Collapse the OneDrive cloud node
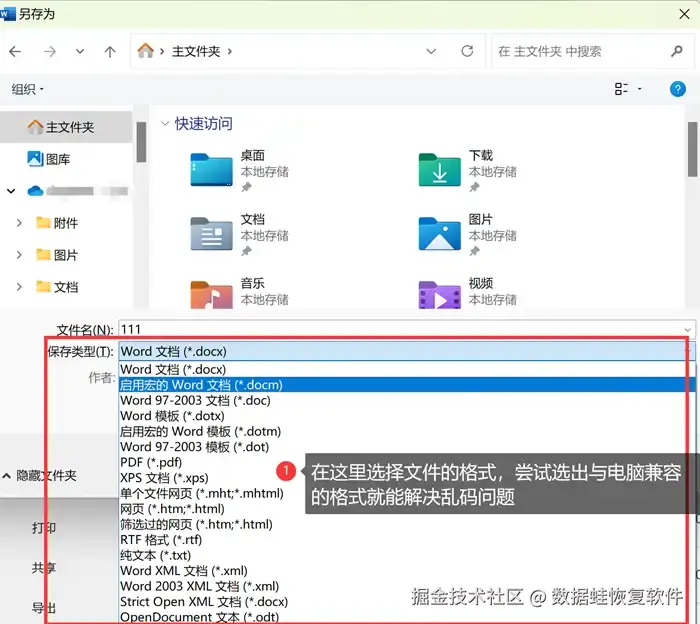 (11, 191)
